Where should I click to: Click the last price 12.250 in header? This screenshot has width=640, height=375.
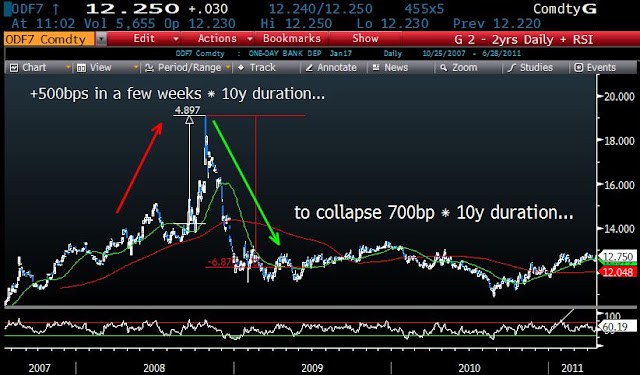tap(133, 9)
